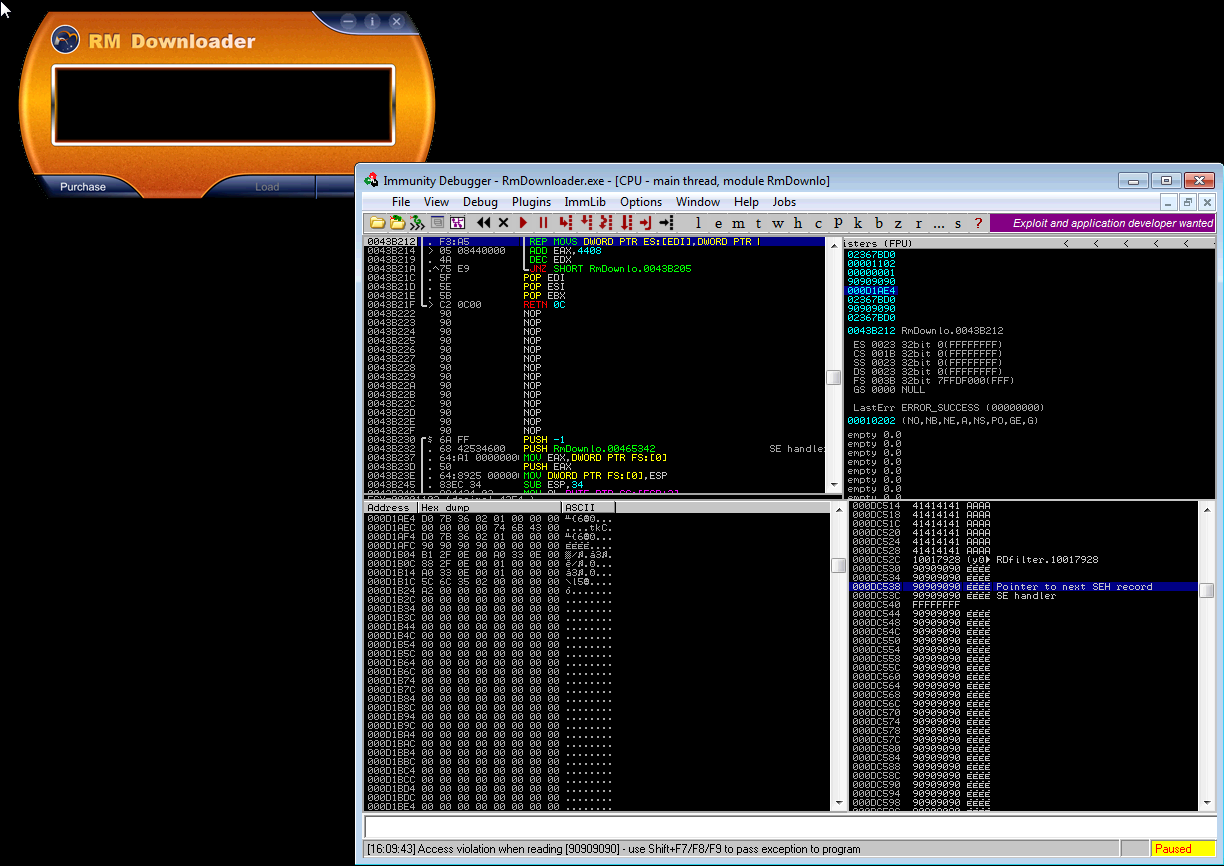
Task: Open Patches window with the 'P' button
Action: [838, 222]
